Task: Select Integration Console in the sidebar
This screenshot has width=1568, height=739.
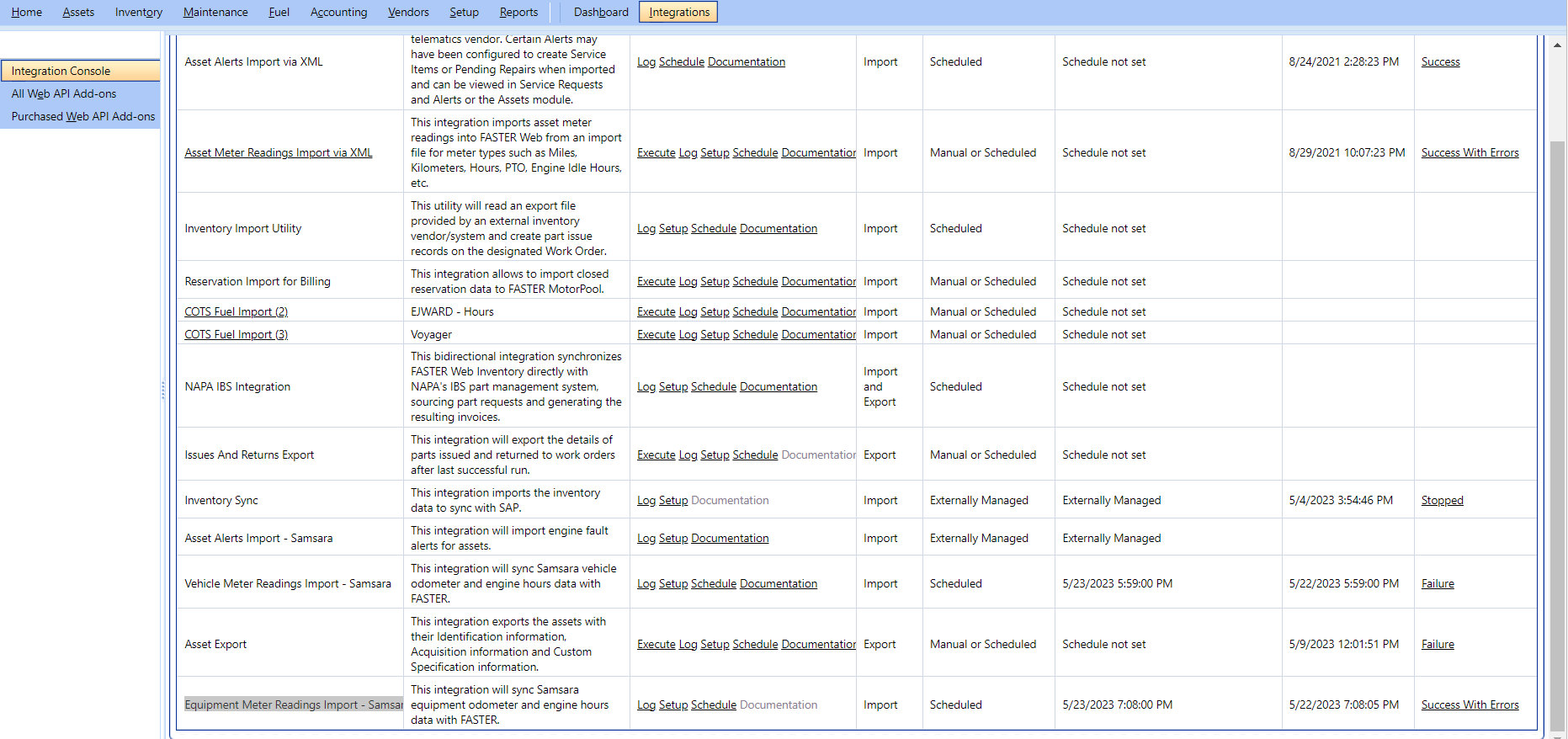Action: tap(81, 71)
